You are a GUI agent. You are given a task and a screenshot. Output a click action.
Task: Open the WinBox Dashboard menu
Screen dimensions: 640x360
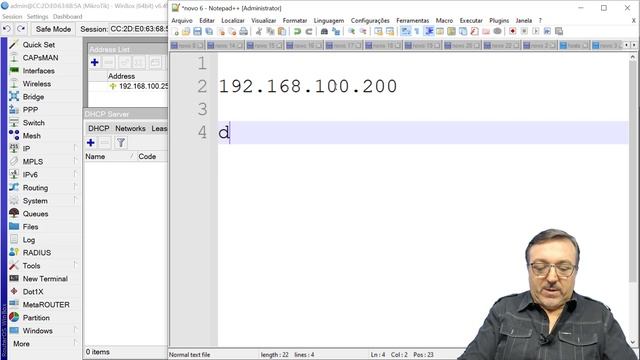(x=67, y=16)
